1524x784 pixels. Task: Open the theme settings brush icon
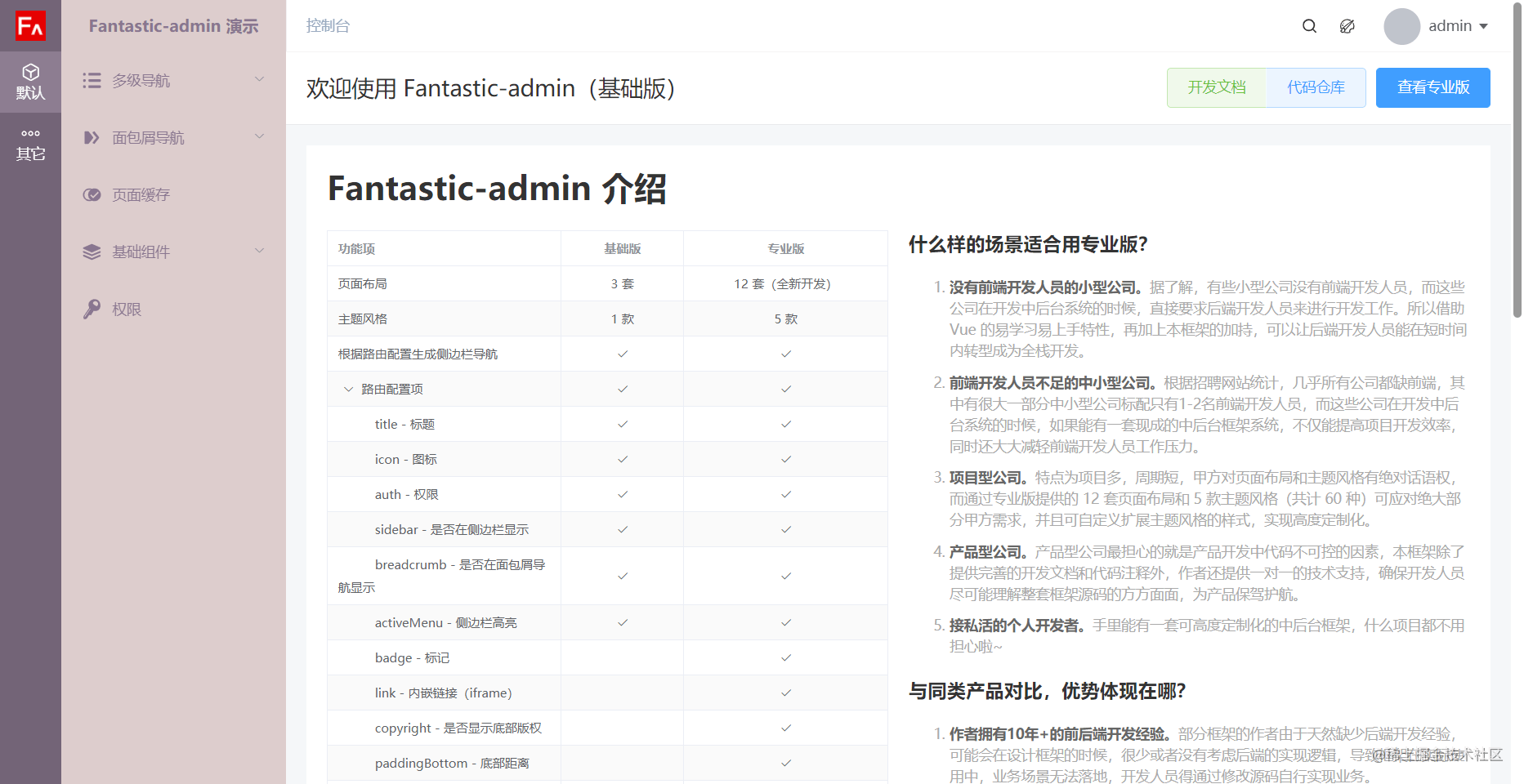coord(1347,26)
